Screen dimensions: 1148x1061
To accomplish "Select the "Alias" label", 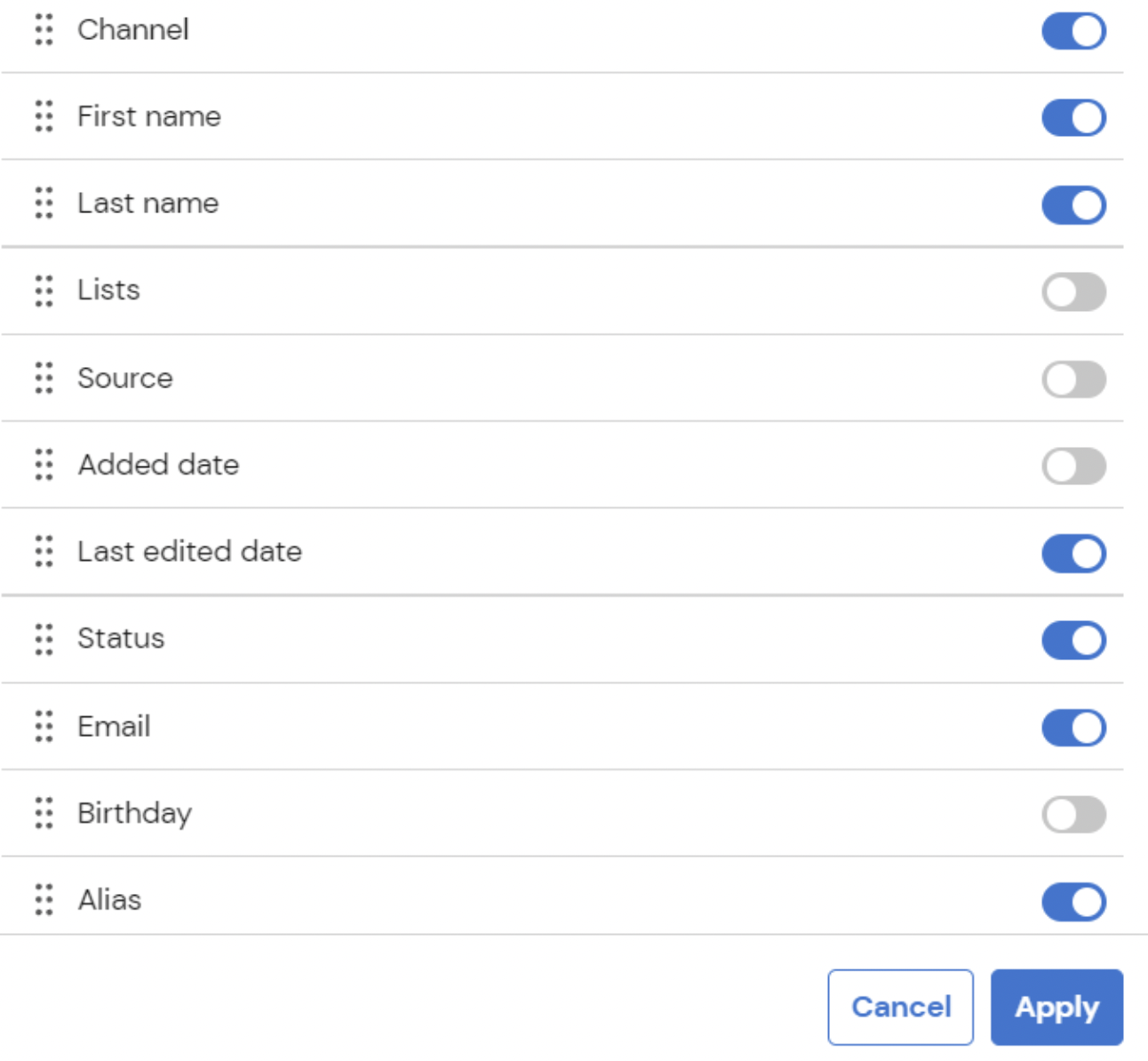I will pyautogui.click(x=109, y=899).
